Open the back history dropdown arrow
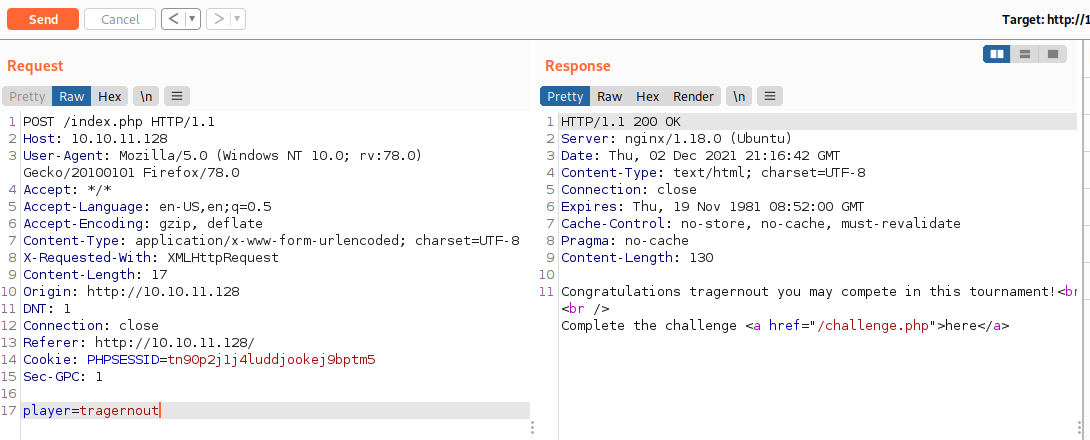This screenshot has height=440, width=1090. click(x=192, y=19)
